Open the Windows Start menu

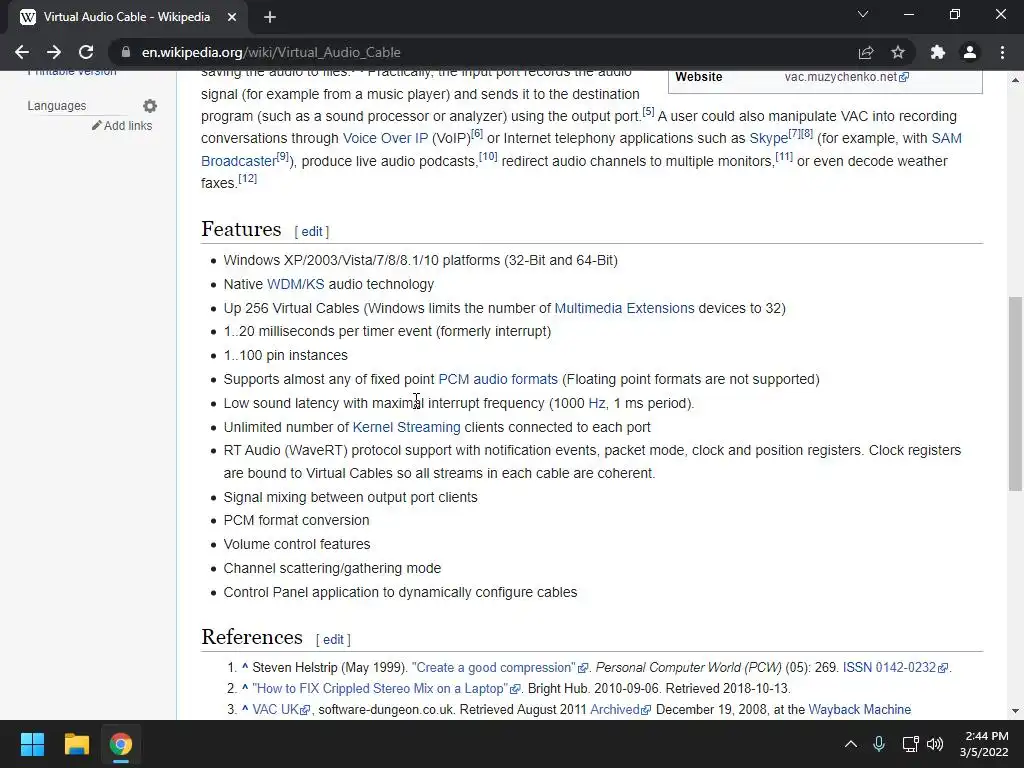tap(33, 744)
